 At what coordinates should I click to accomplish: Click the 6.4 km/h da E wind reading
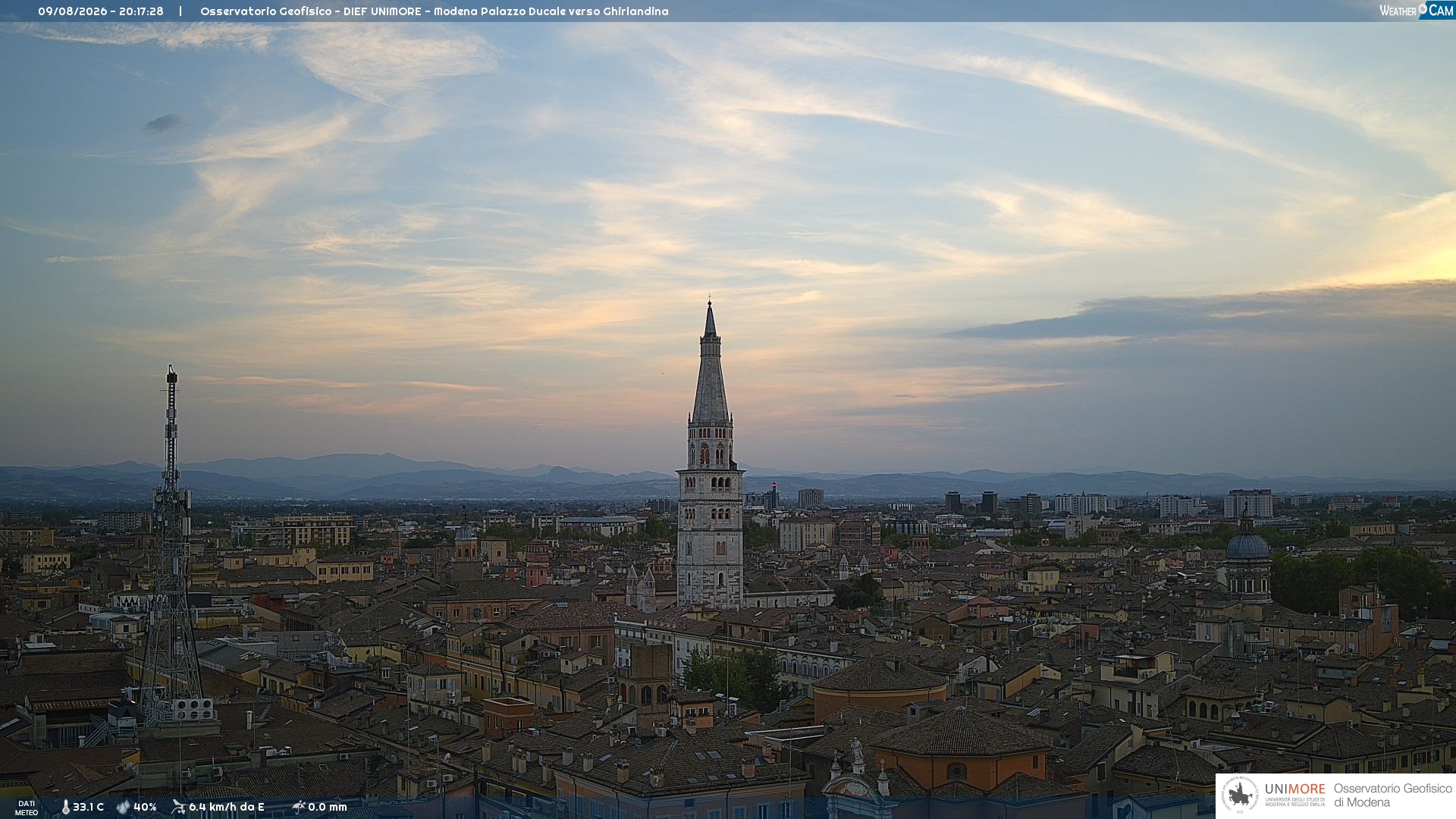click(227, 807)
